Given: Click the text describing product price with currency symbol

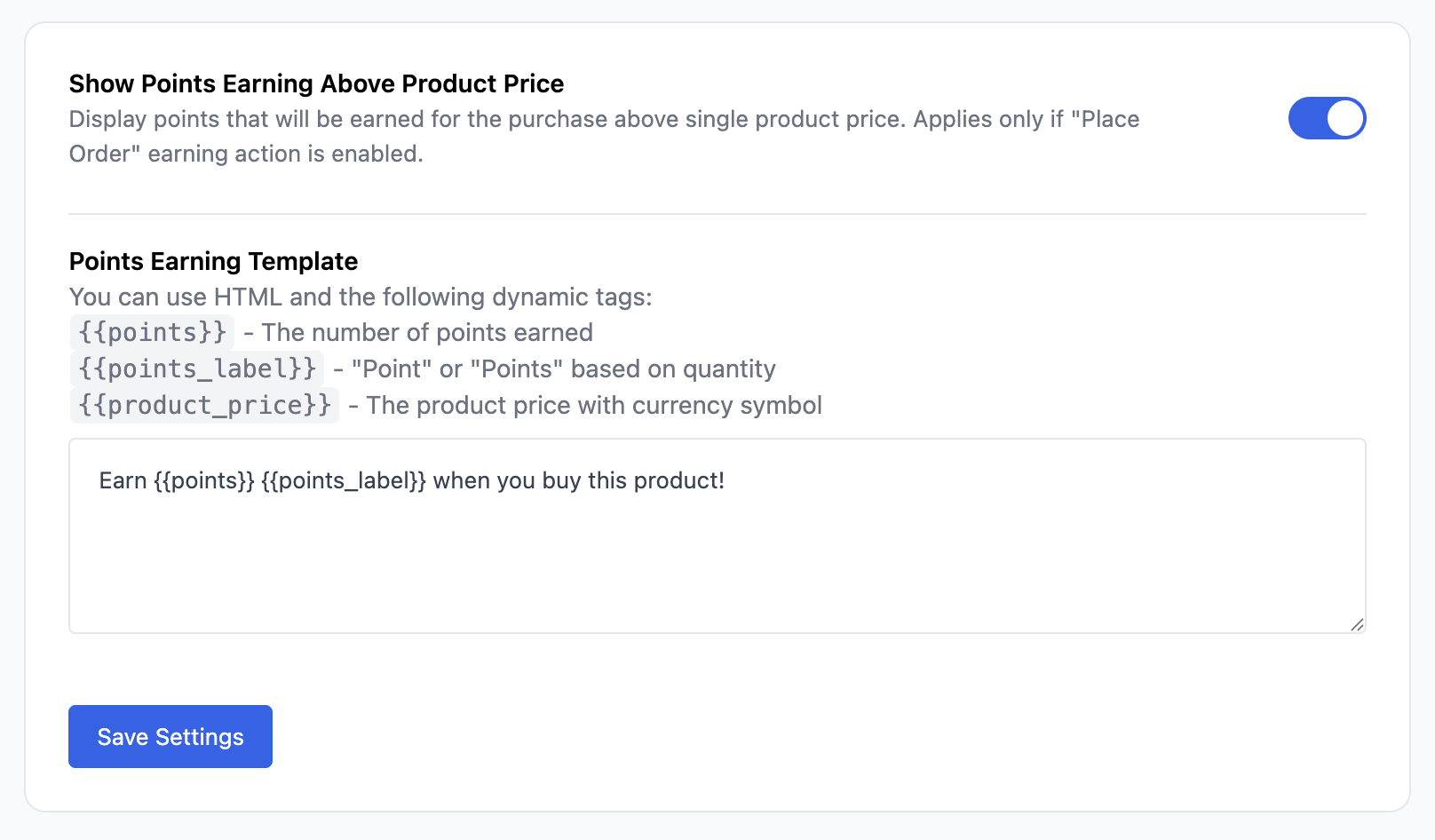Looking at the screenshot, I should [x=586, y=405].
